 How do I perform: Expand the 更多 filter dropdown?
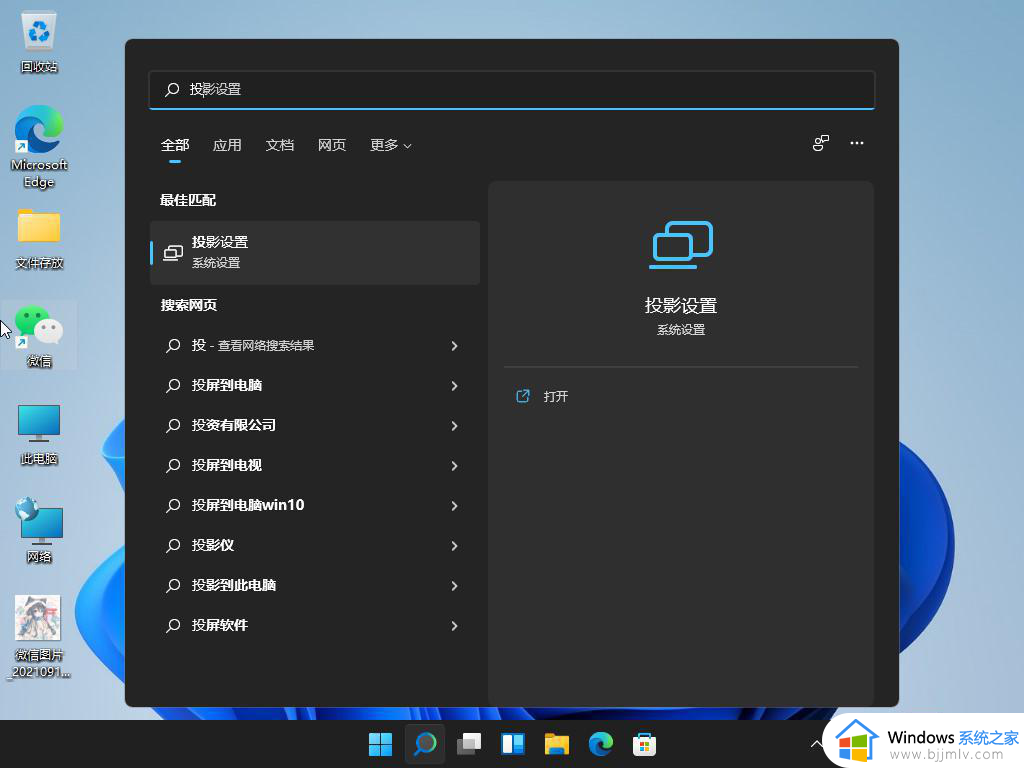click(x=391, y=145)
